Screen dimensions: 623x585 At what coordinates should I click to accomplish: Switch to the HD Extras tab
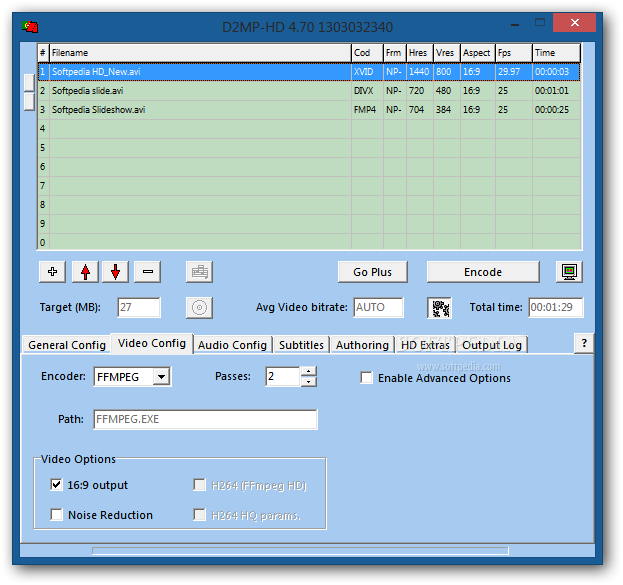tap(426, 345)
